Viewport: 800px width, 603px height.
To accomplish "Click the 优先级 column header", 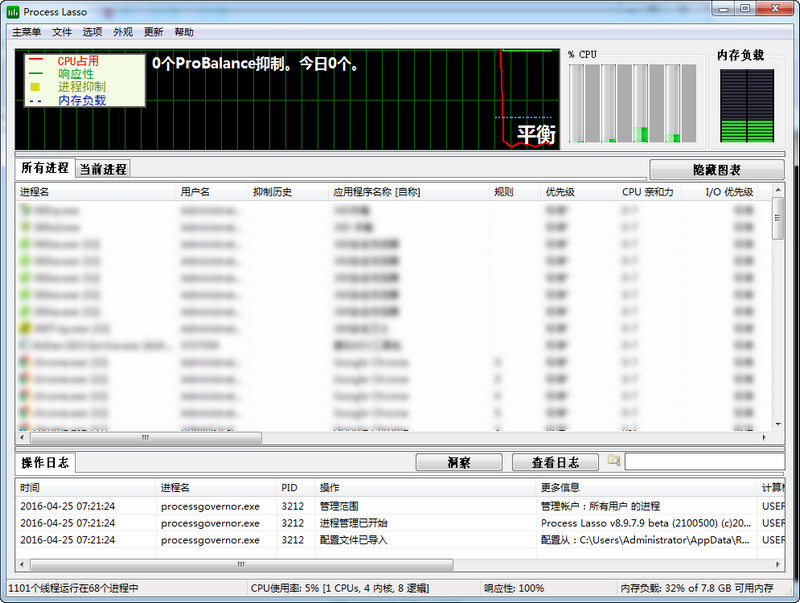I will point(578,192).
